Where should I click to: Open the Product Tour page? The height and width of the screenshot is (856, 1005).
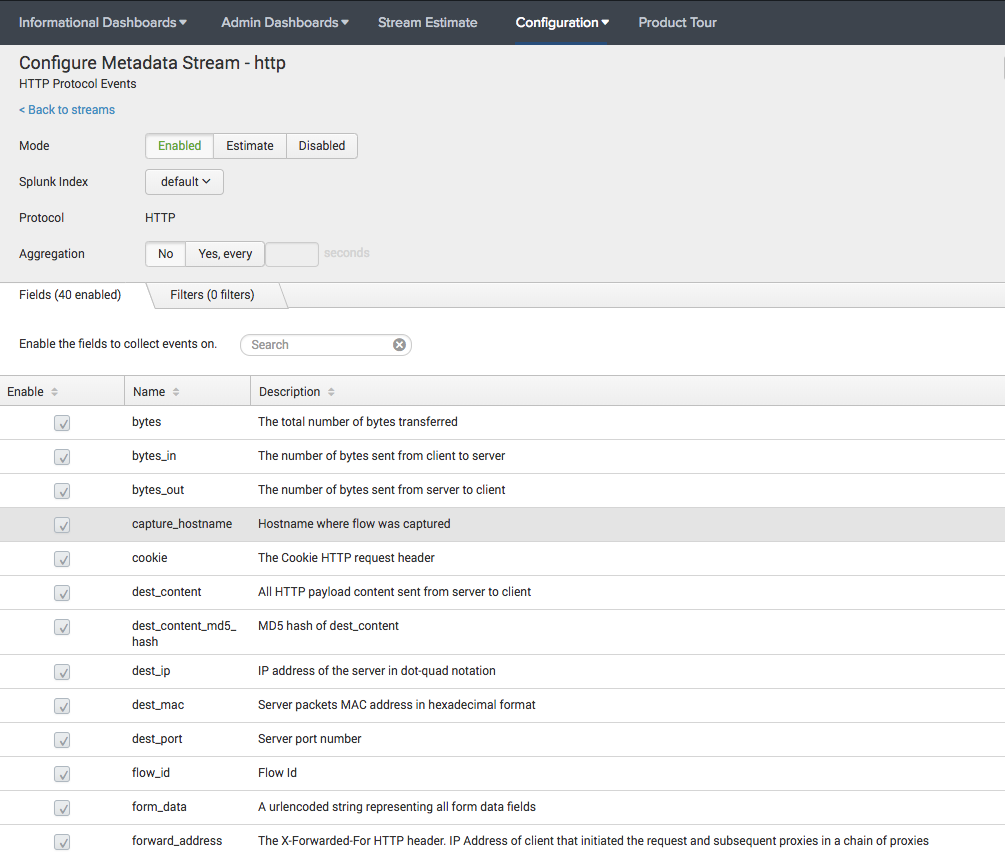point(677,22)
